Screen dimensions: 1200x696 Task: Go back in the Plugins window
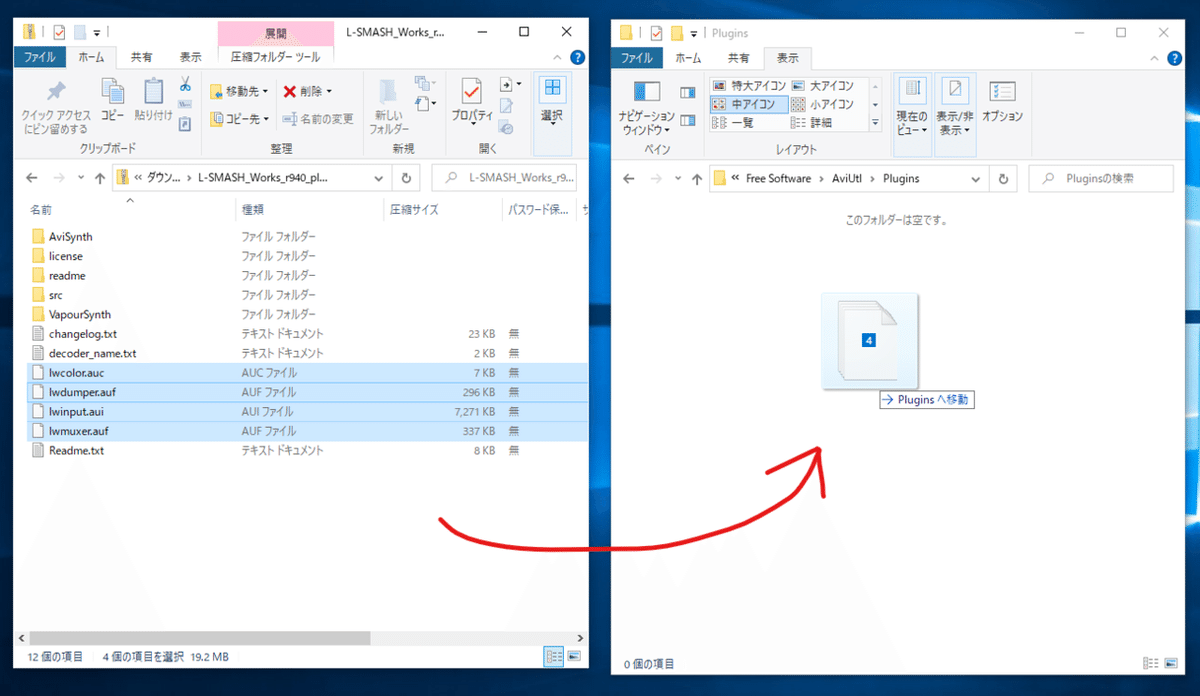coord(629,179)
